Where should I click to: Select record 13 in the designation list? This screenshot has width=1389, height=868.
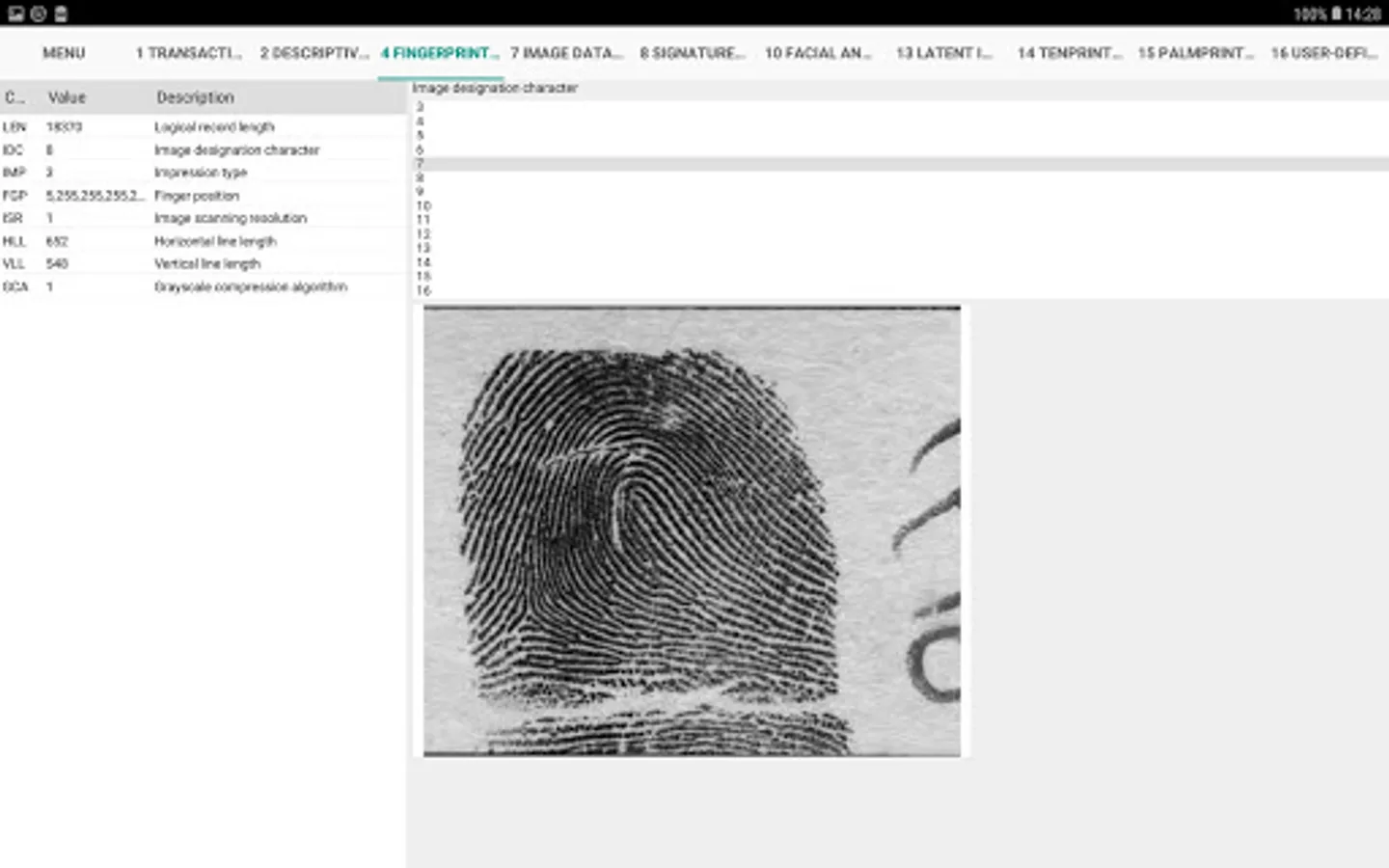click(x=900, y=248)
